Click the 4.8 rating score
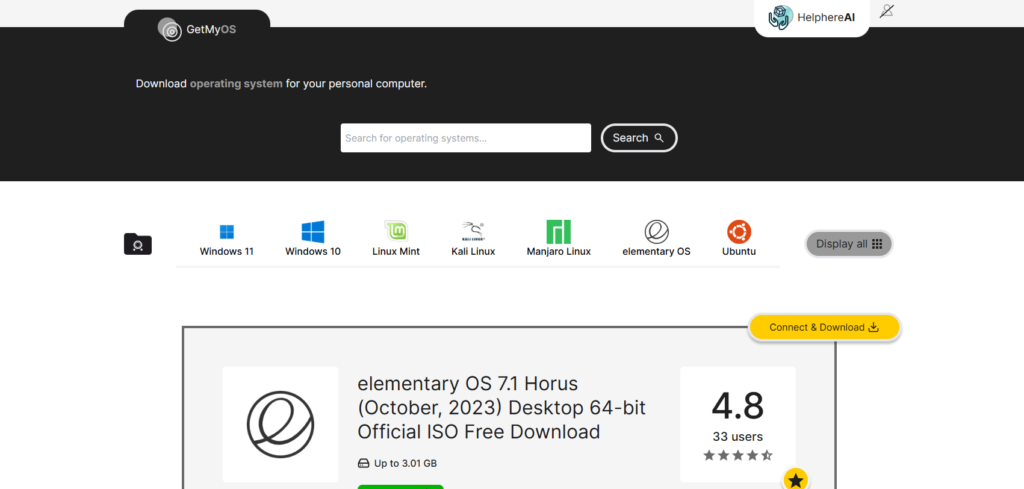This screenshot has height=489, width=1024. coord(737,406)
